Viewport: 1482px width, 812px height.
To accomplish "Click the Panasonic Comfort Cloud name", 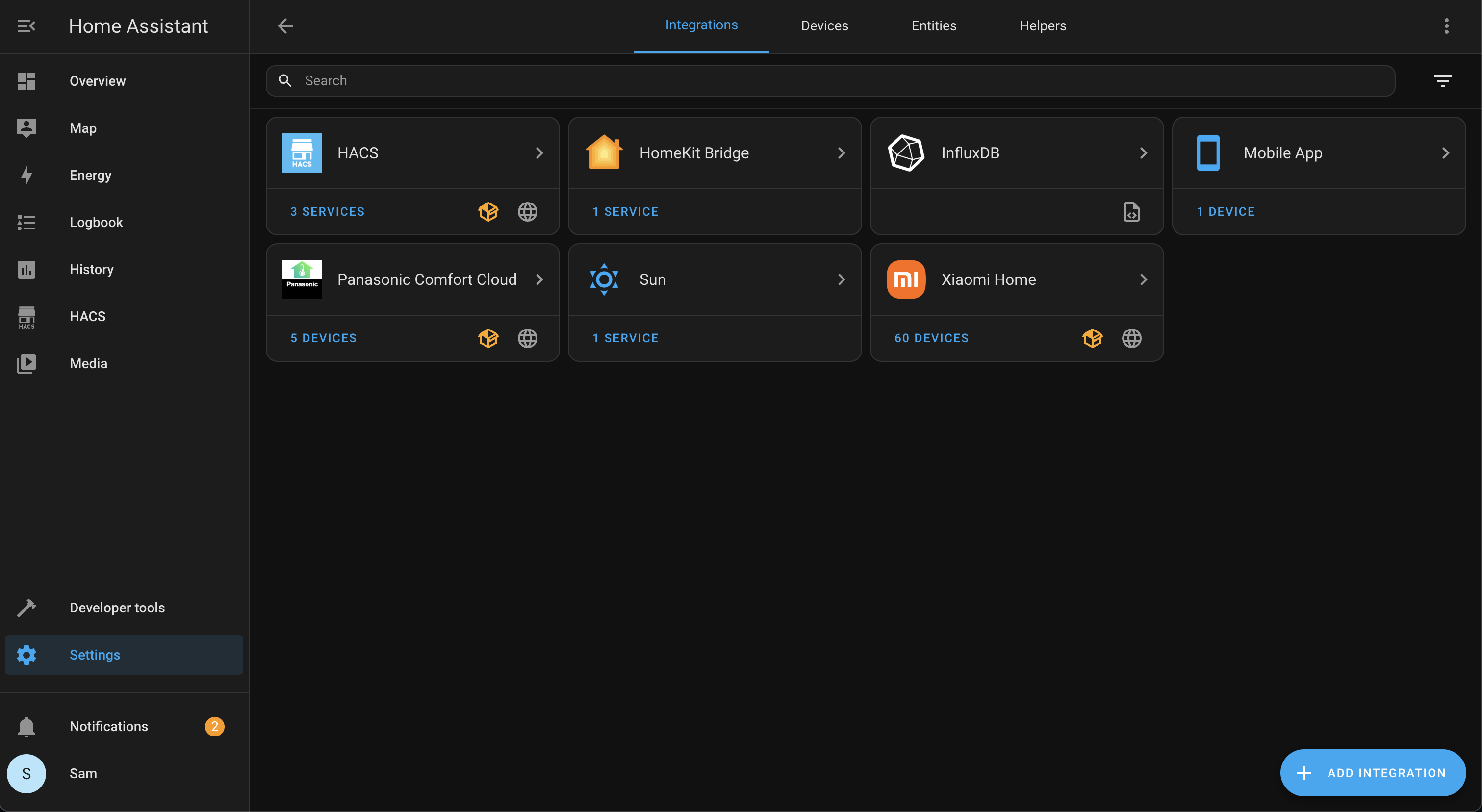I will click(x=427, y=279).
